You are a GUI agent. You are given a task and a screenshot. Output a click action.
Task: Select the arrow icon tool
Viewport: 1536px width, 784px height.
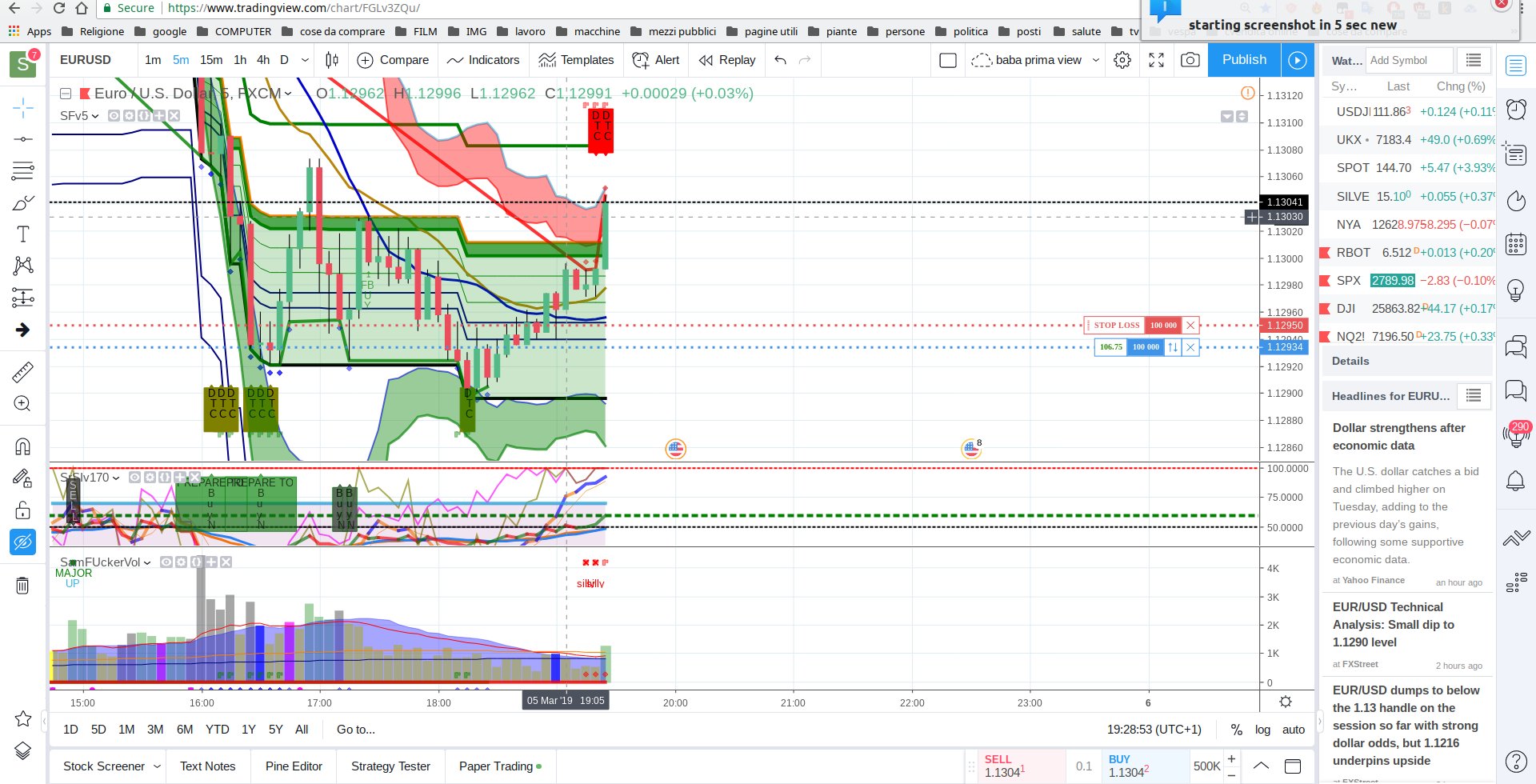pyautogui.click(x=23, y=330)
